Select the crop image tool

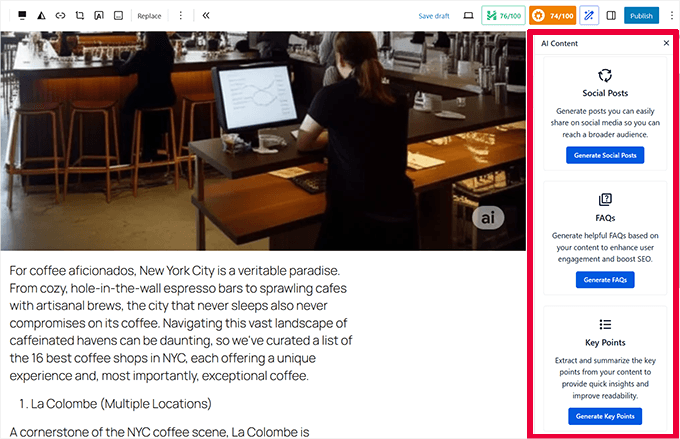[x=79, y=16]
